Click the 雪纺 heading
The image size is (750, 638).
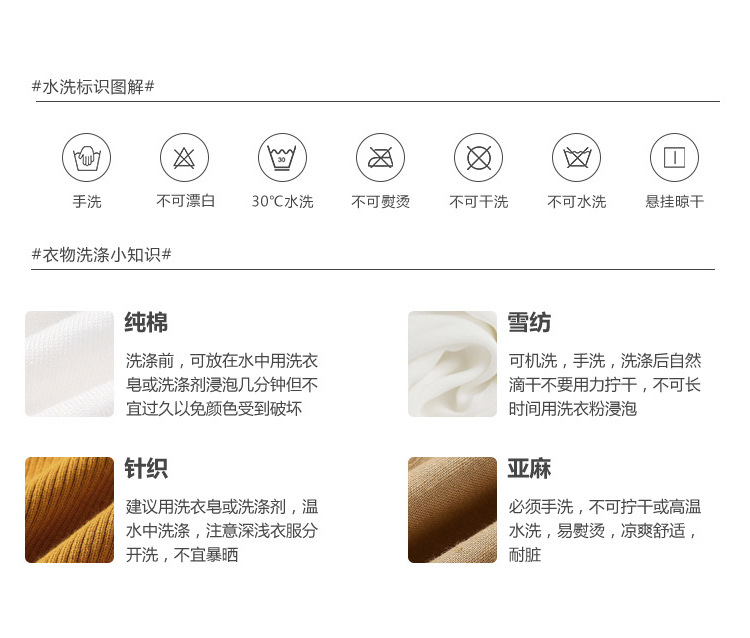click(x=529, y=322)
